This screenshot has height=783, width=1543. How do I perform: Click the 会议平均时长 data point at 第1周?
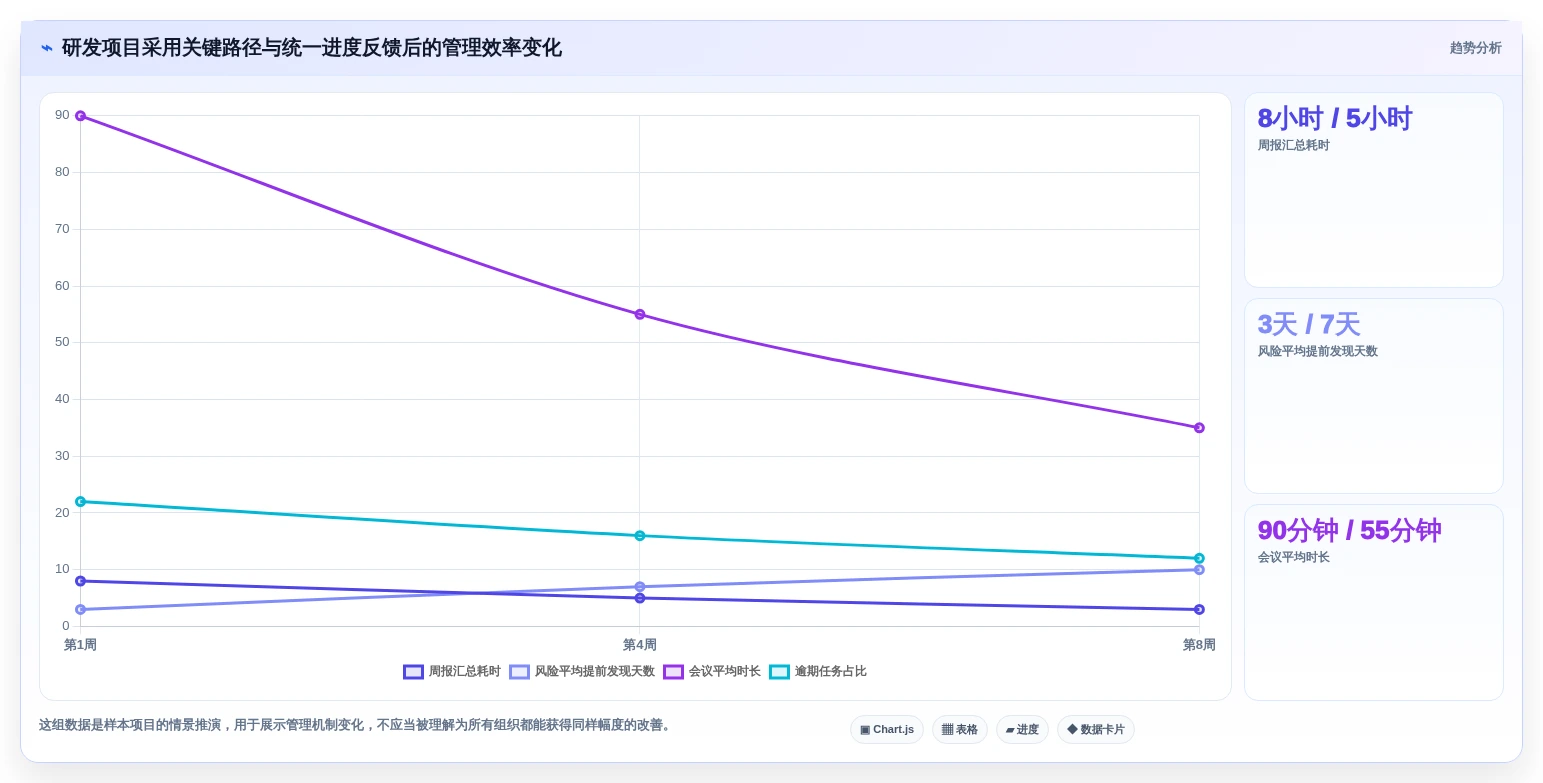[81, 116]
